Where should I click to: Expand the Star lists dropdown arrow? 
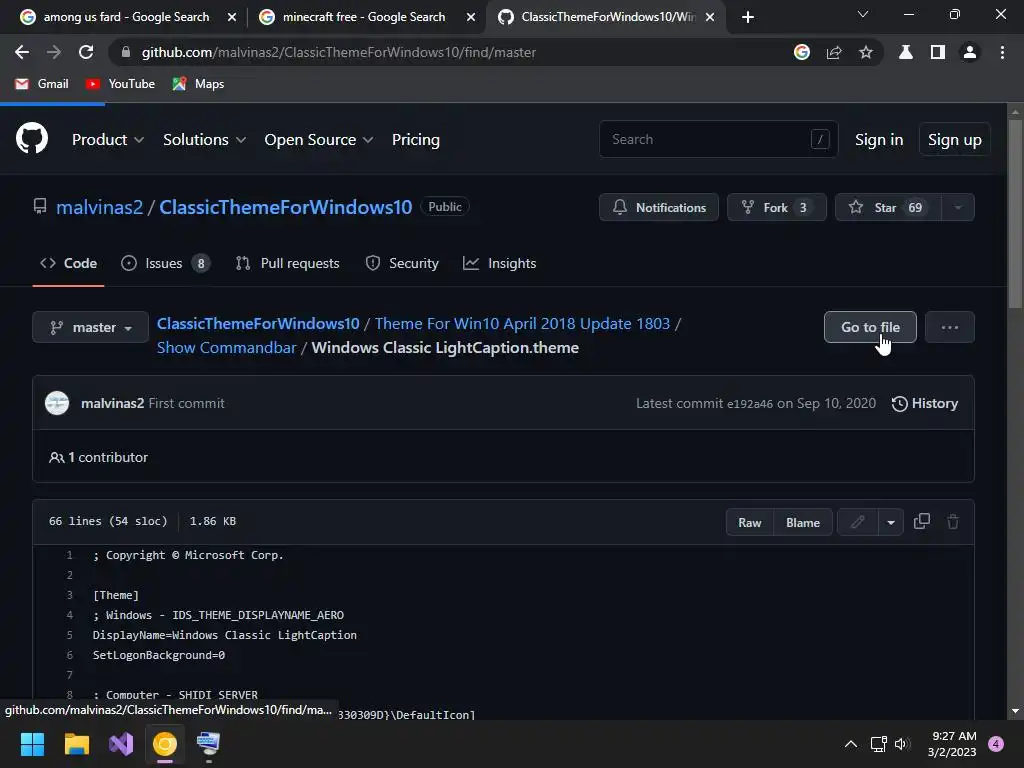coord(958,207)
